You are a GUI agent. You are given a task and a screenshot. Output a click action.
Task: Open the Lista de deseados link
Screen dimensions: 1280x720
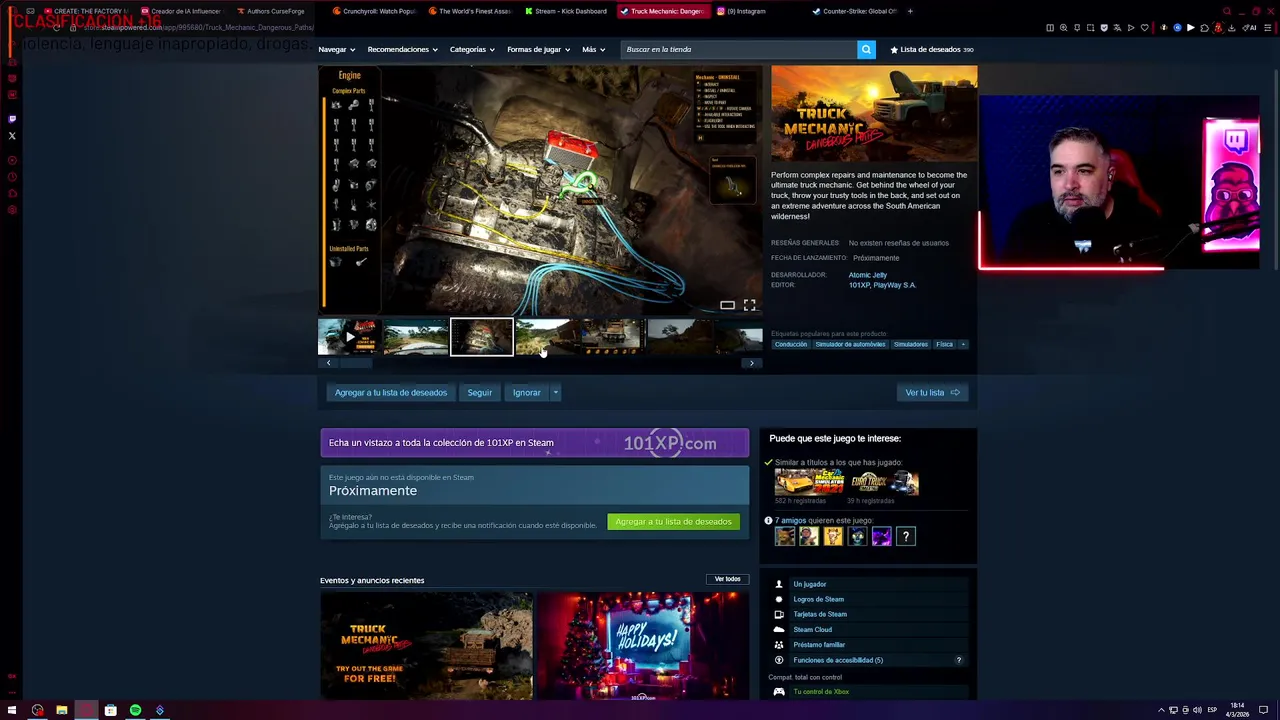932,49
